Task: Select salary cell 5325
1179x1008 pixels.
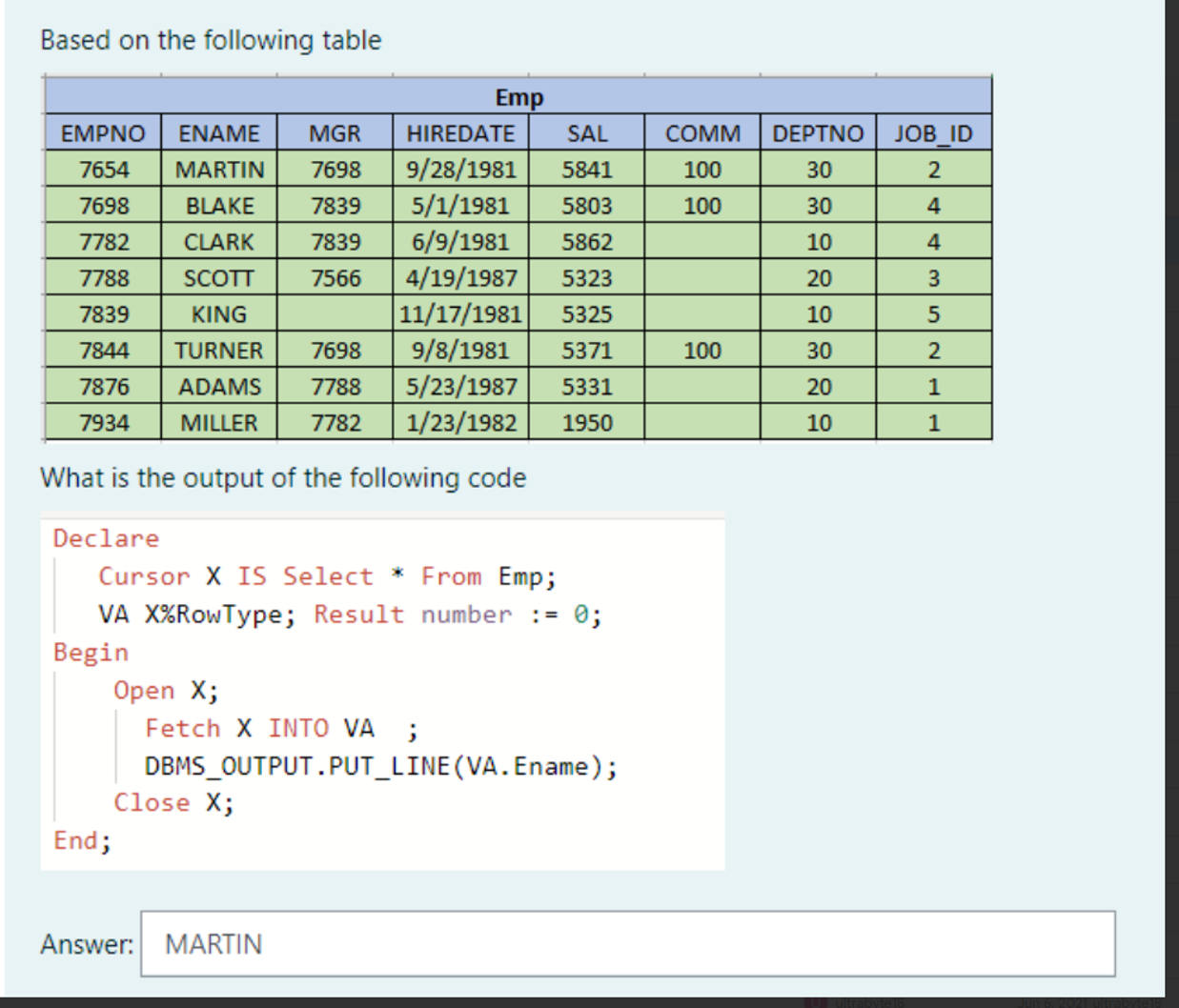Action: point(587,314)
